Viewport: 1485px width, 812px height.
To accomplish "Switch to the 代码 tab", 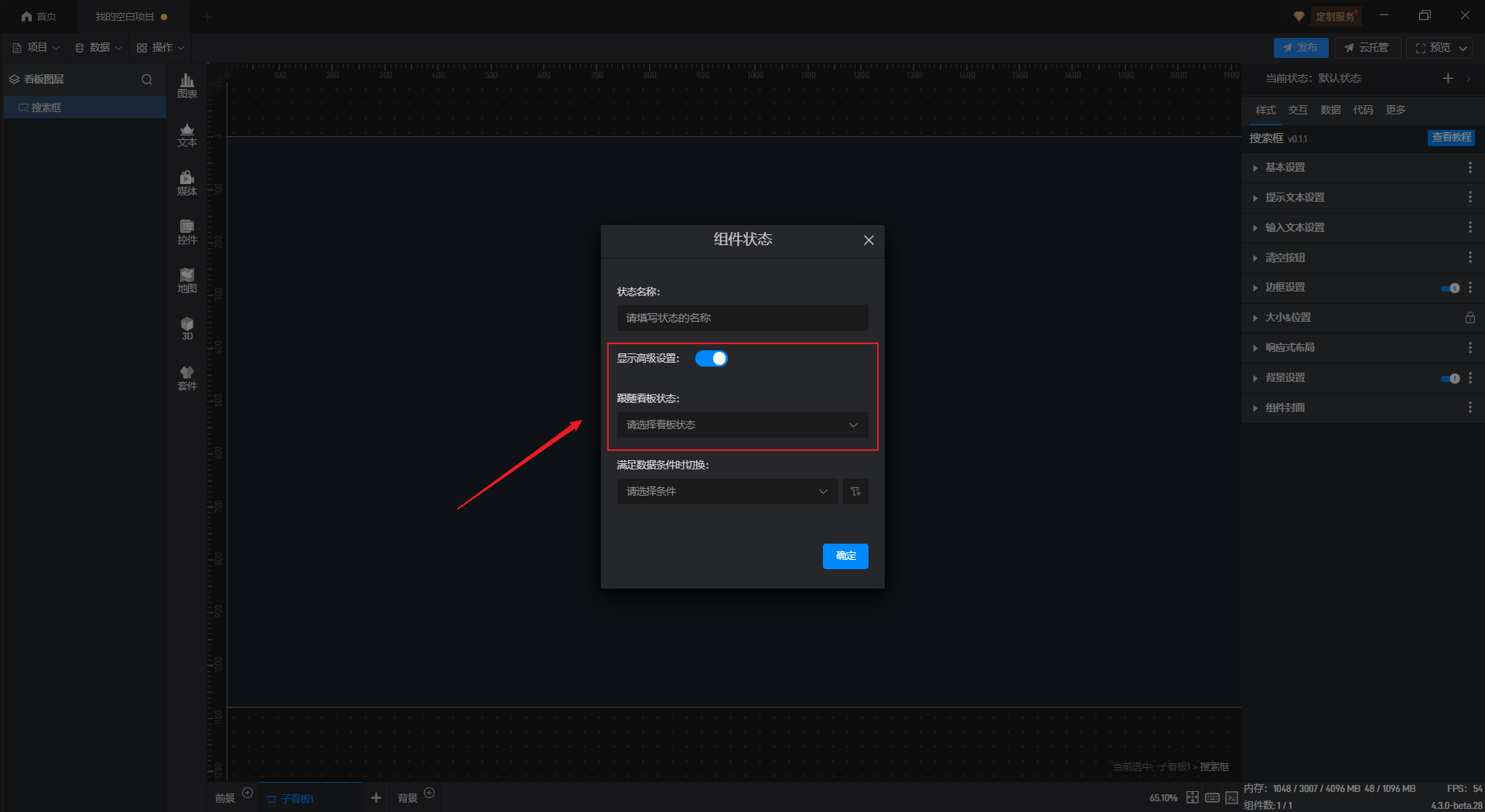I will tap(1363, 110).
